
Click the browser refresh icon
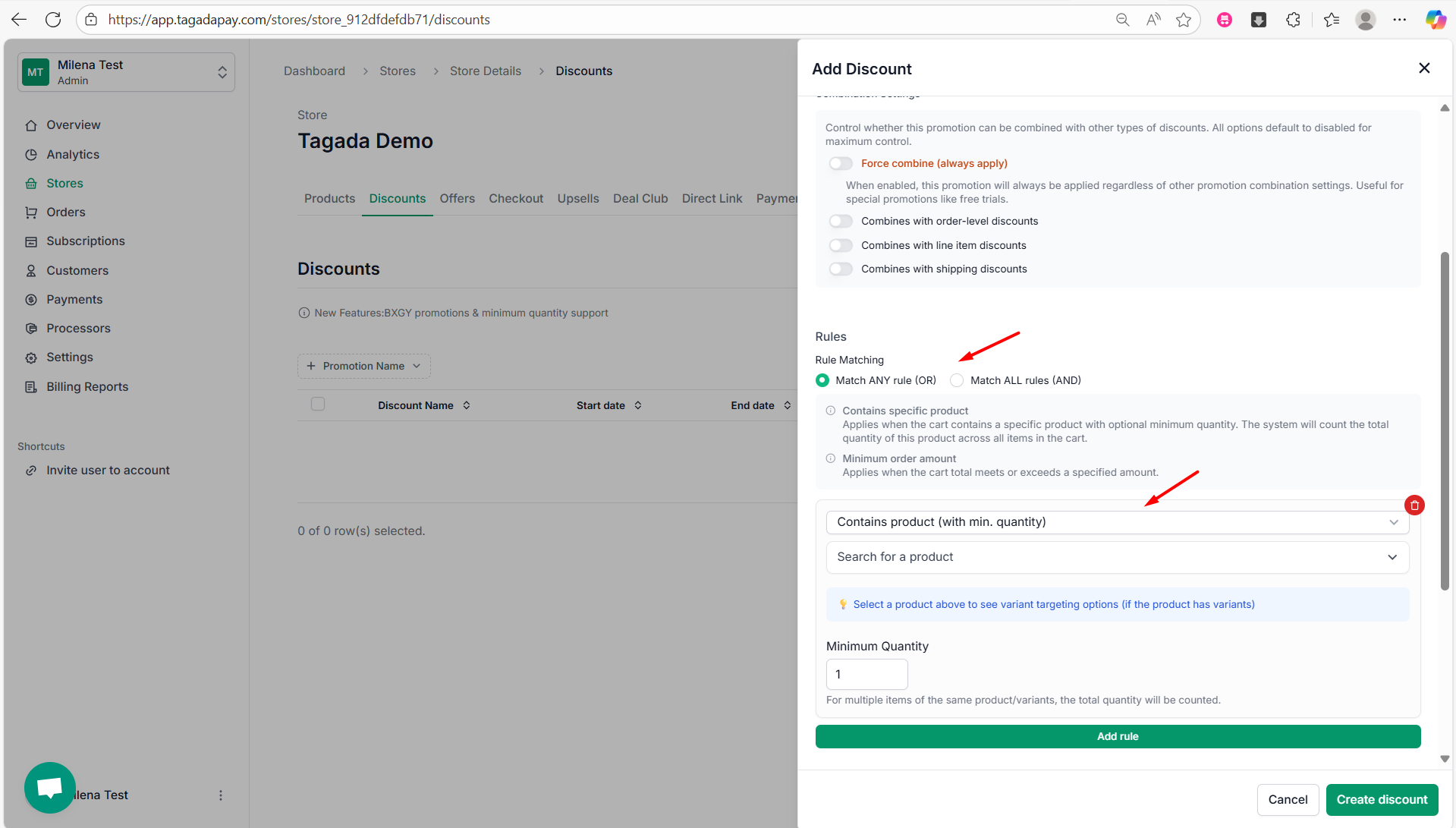click(x=53, y=20)
